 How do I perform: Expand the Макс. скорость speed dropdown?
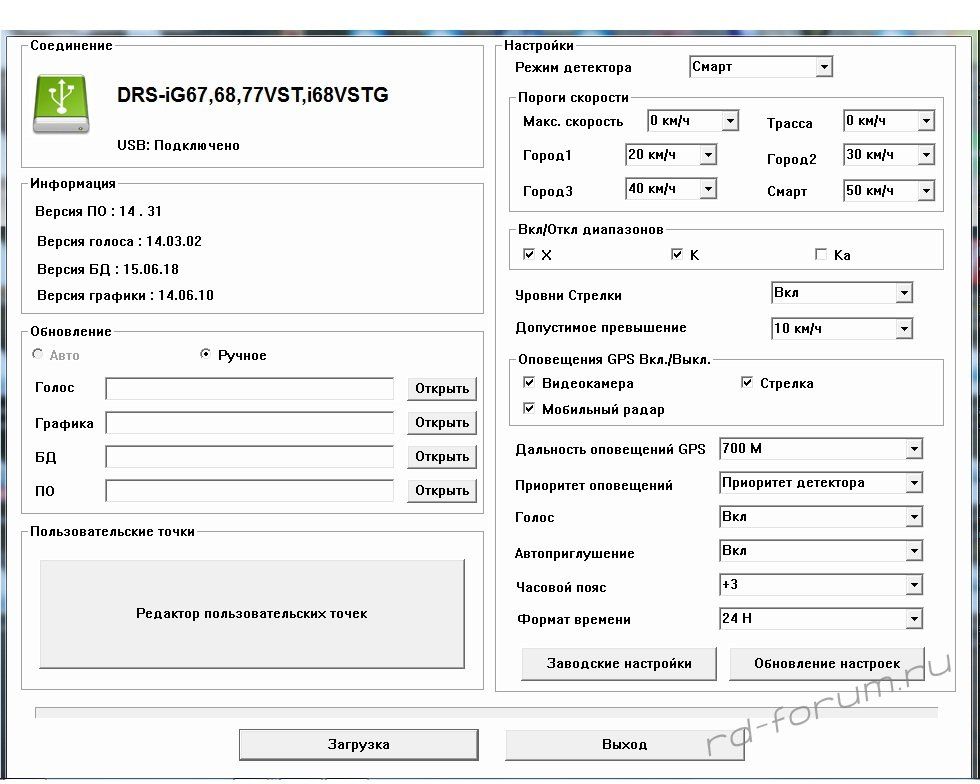coord(730,121)
